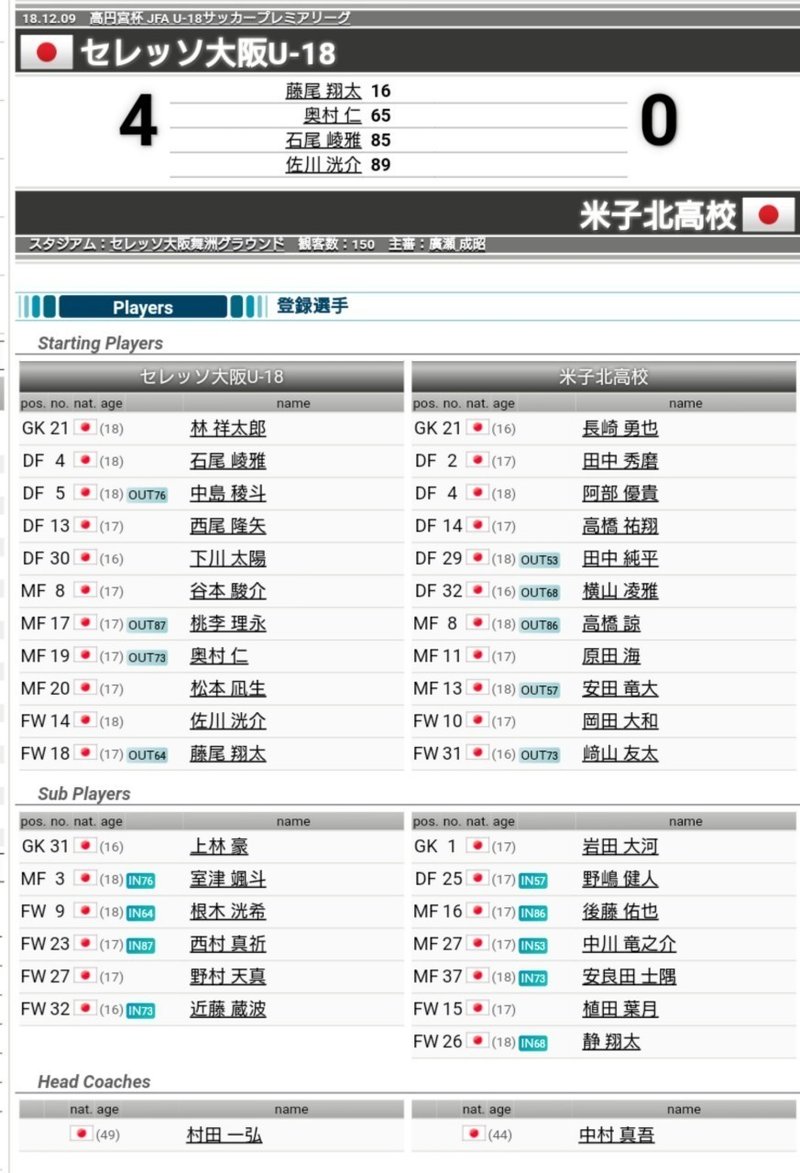Viewport: 800px width, 1173px height.
Task: Open player 谷本 駿介 page
Action: pos(228,591)
